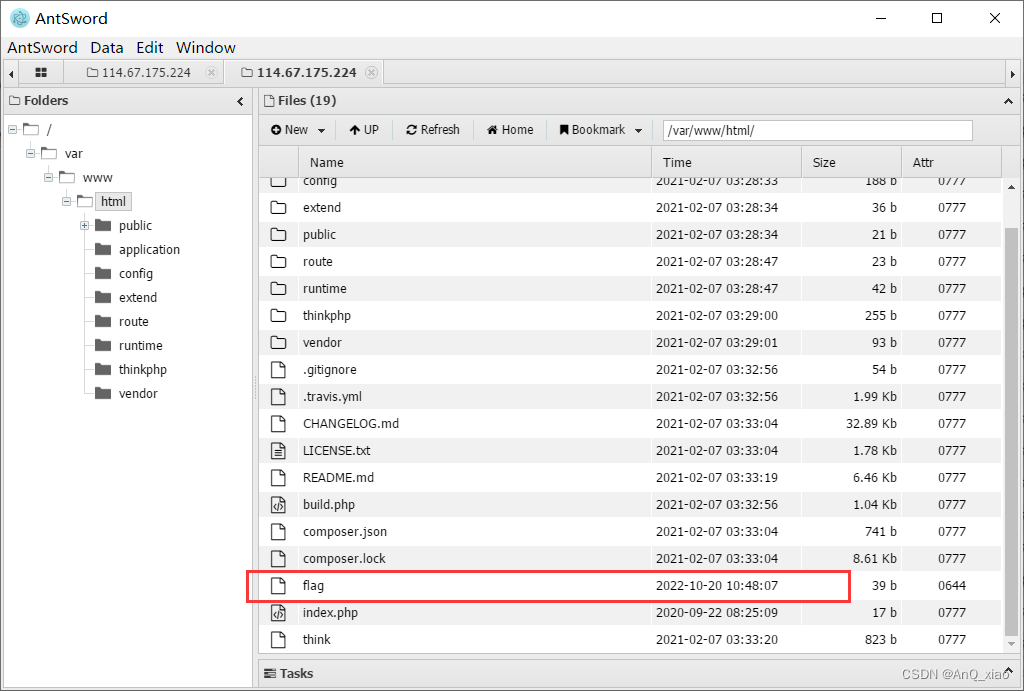Expand the Tasks panel chevron
1024x691 pixels.
tap(1008, 671)
